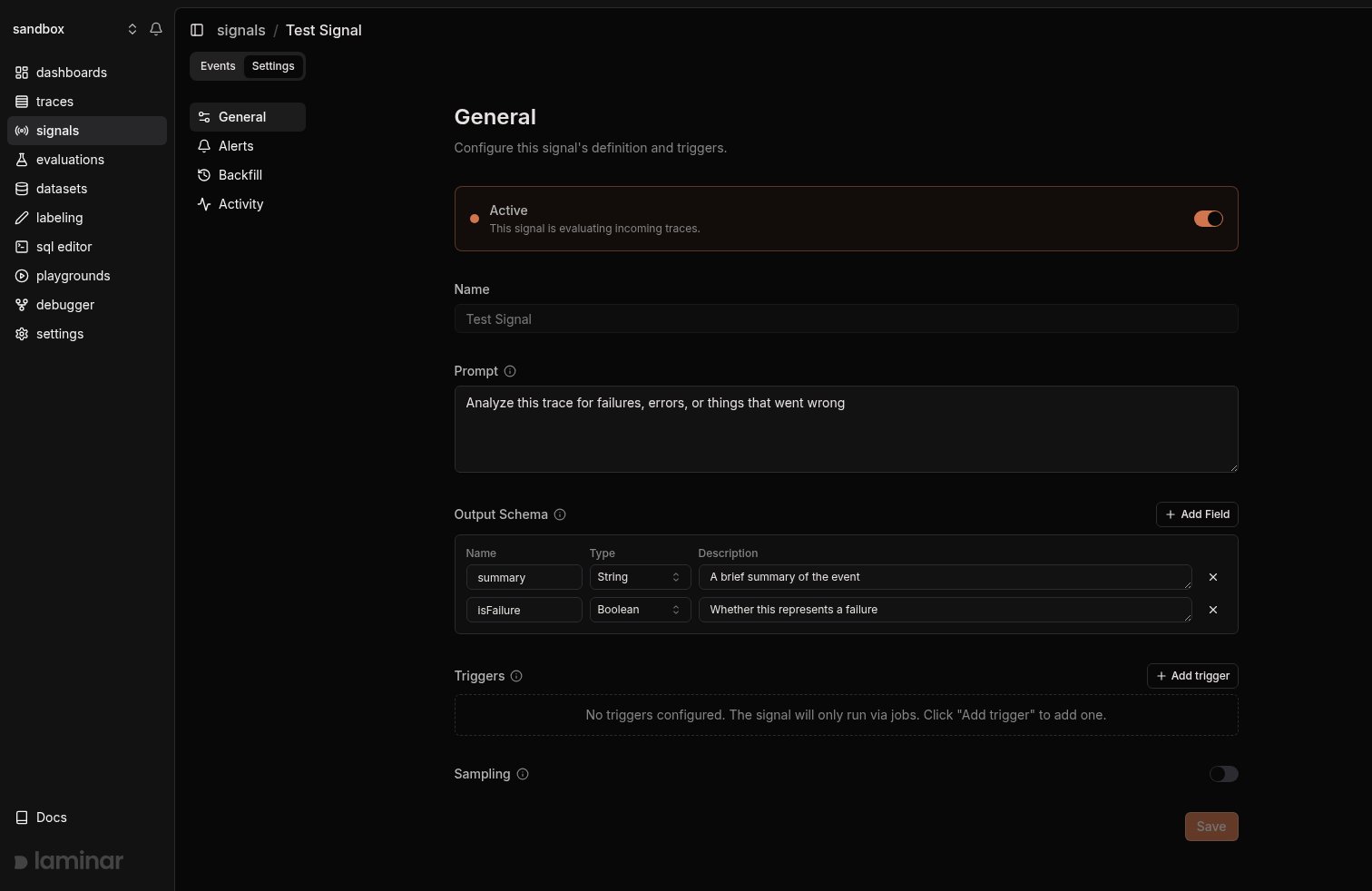Click the sql editor terminal icon

click(x=22, y=247)
